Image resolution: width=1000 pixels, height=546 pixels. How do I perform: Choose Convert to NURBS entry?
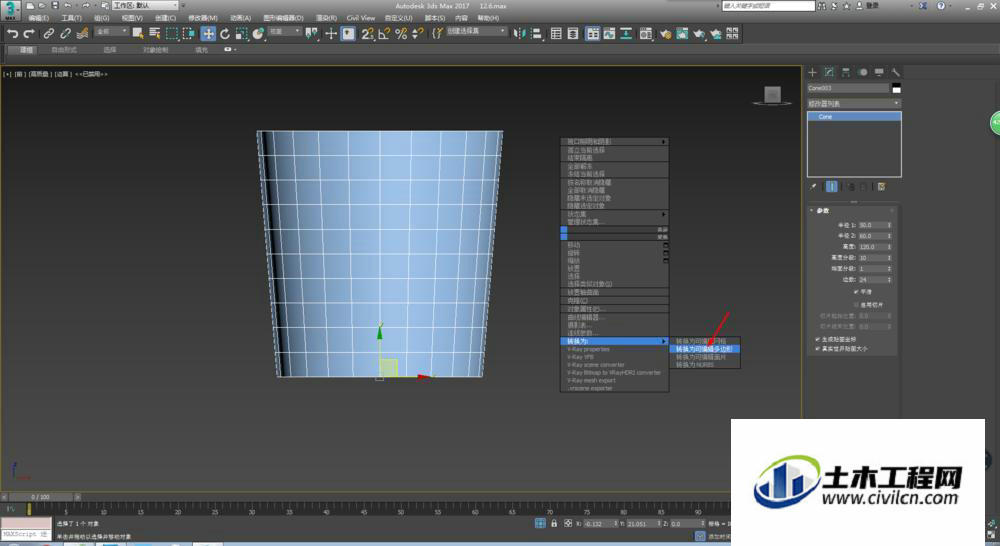[695, 365]
